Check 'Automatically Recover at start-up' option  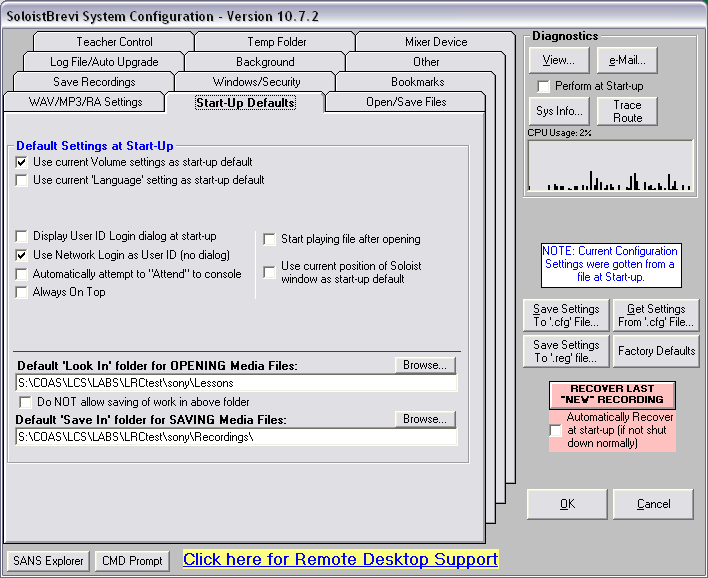pos(556,430)
